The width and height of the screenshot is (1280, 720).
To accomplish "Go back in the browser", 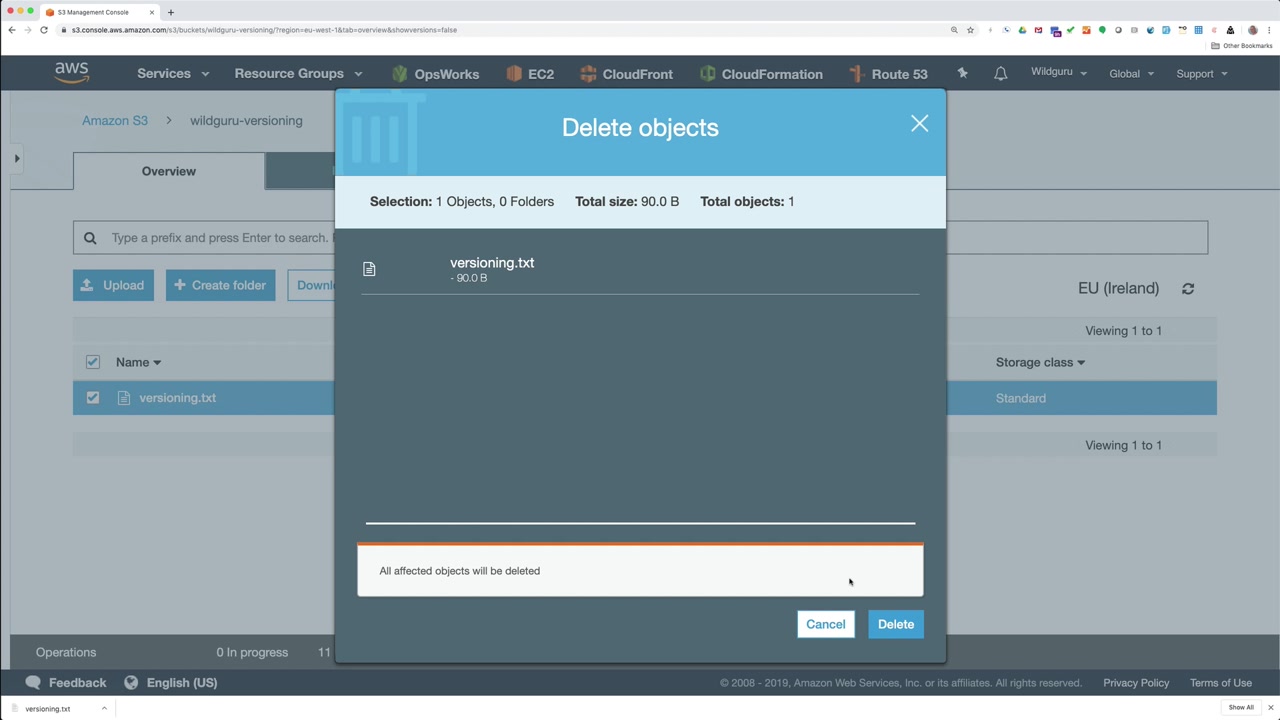I will click(12, 30).
